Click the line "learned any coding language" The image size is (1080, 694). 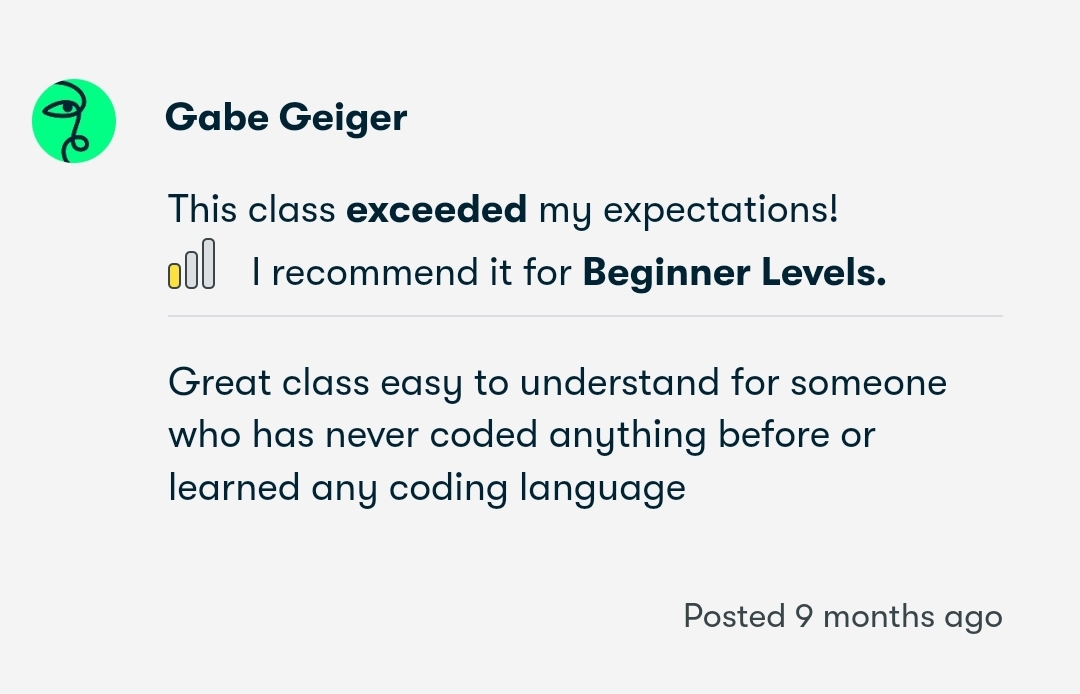tap(426, 488)
